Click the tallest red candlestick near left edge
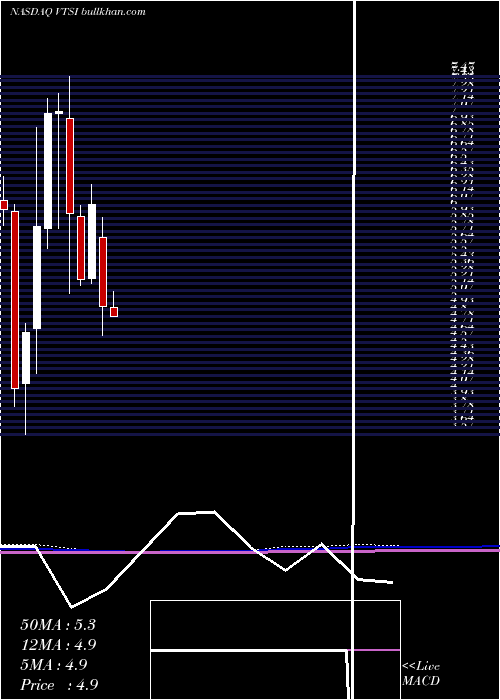The height and width of the screenshot is (700, 500). (15, 300)
